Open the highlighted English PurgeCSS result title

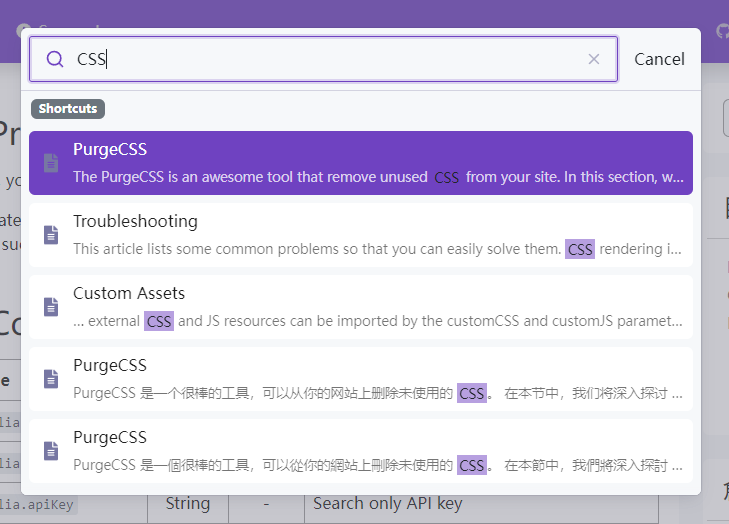110,149
